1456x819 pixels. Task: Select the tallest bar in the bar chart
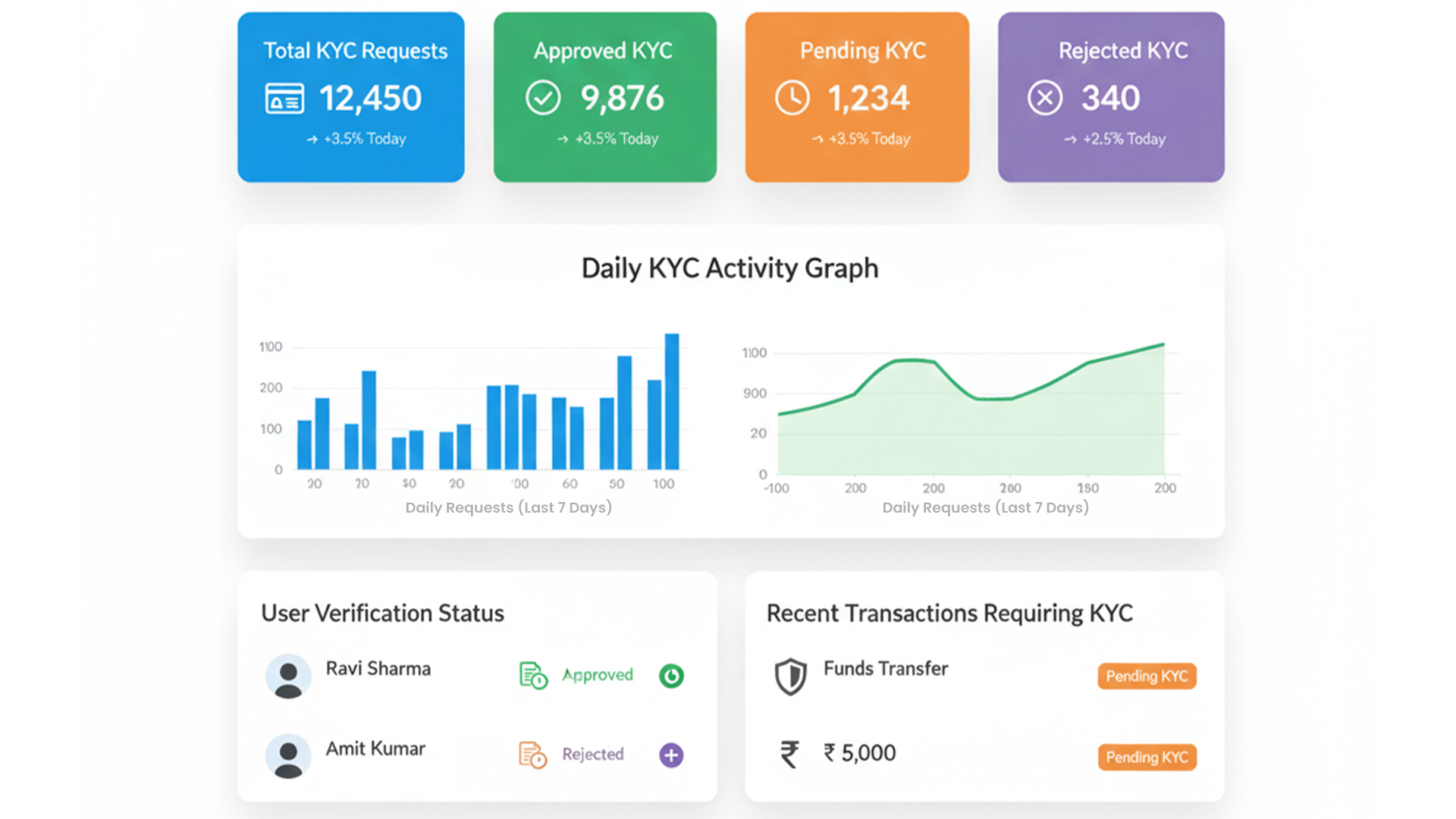tap(672, 402)
